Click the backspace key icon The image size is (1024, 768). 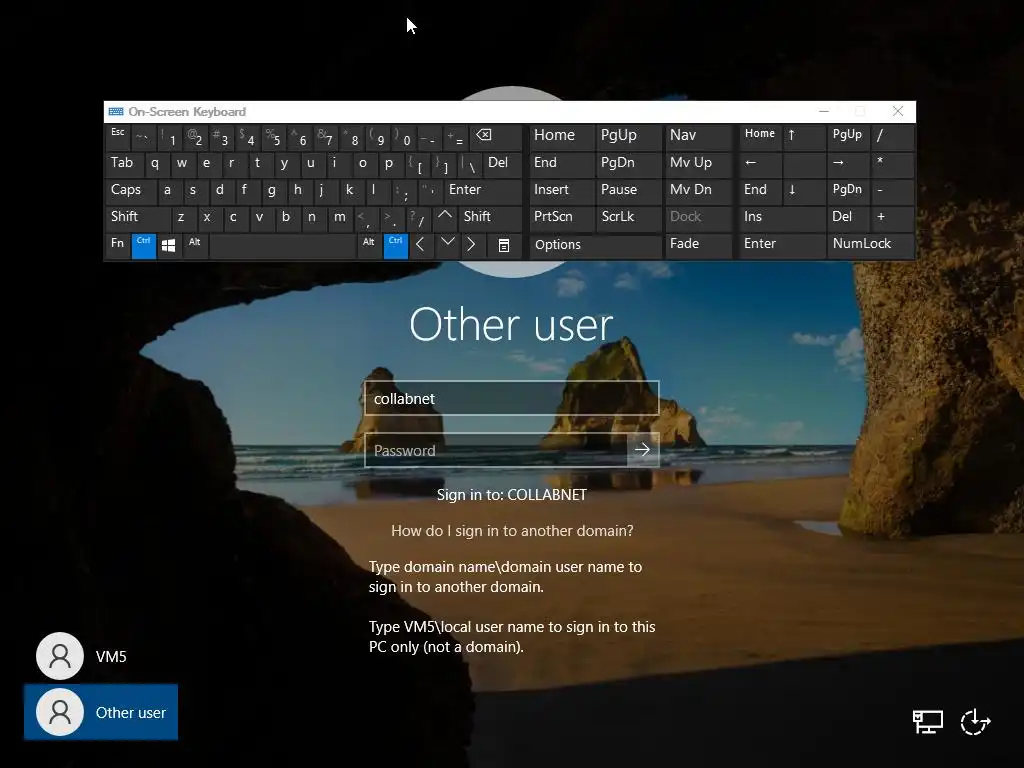pyautogui.click(x=496, y=137)
